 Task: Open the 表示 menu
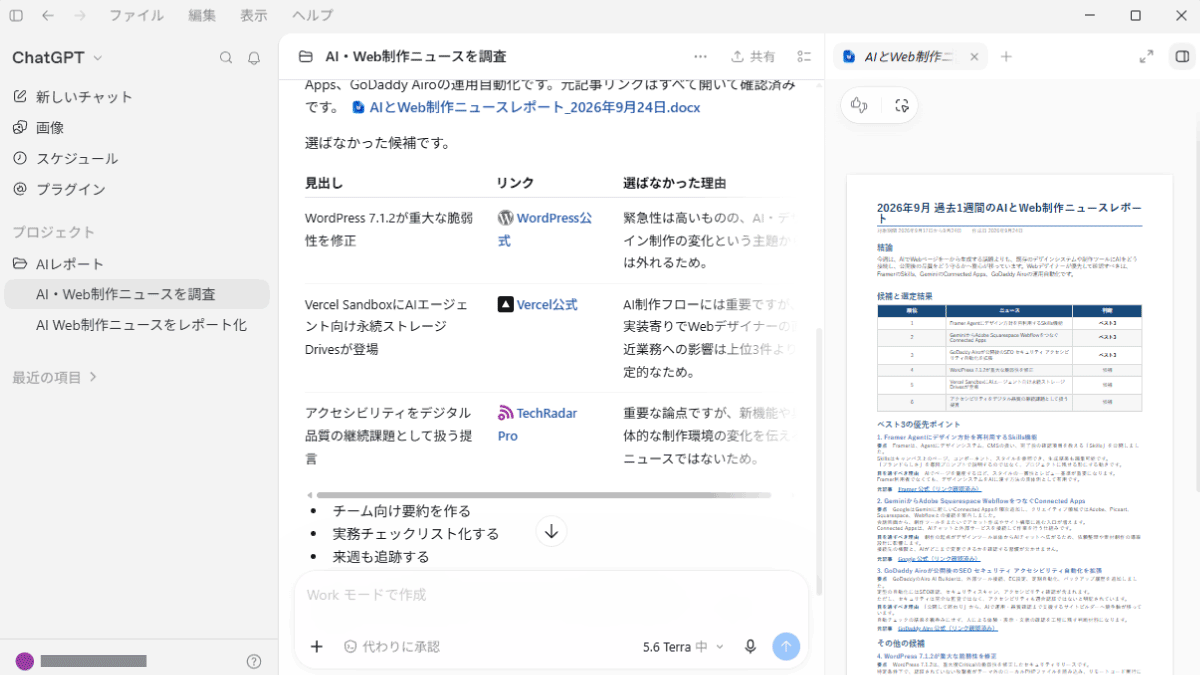[254, 15]
